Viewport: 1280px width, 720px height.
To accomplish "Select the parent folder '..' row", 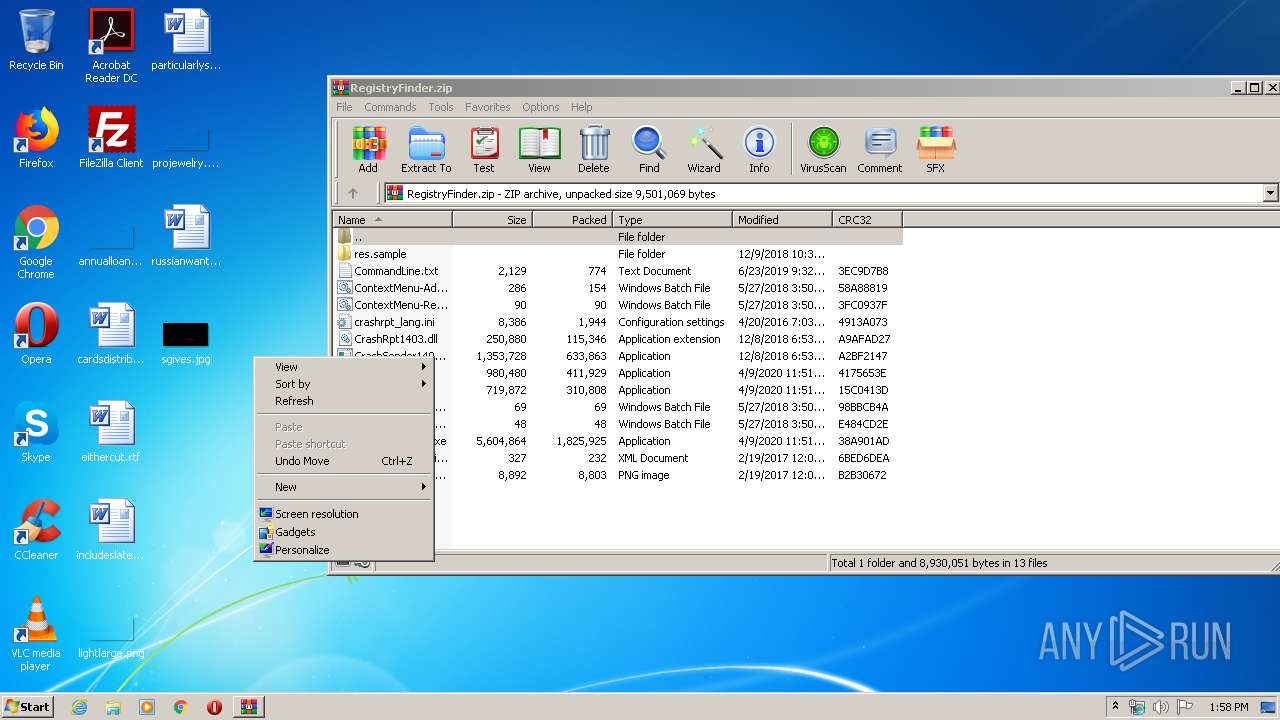I will [x=618, y=237].
